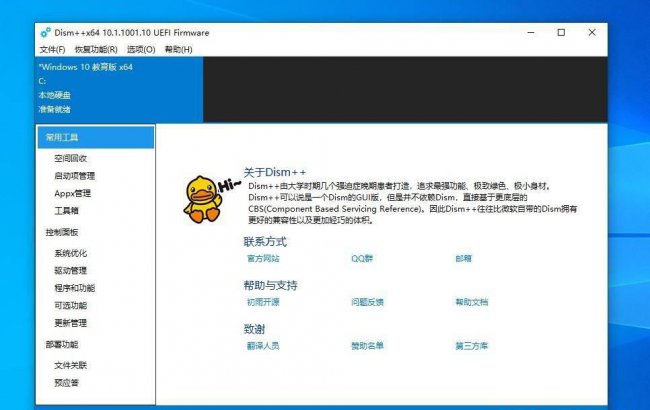650x410 pixels.
Task: Click the Dism++ app icon in title bar
Action: [x=45, y=32]
